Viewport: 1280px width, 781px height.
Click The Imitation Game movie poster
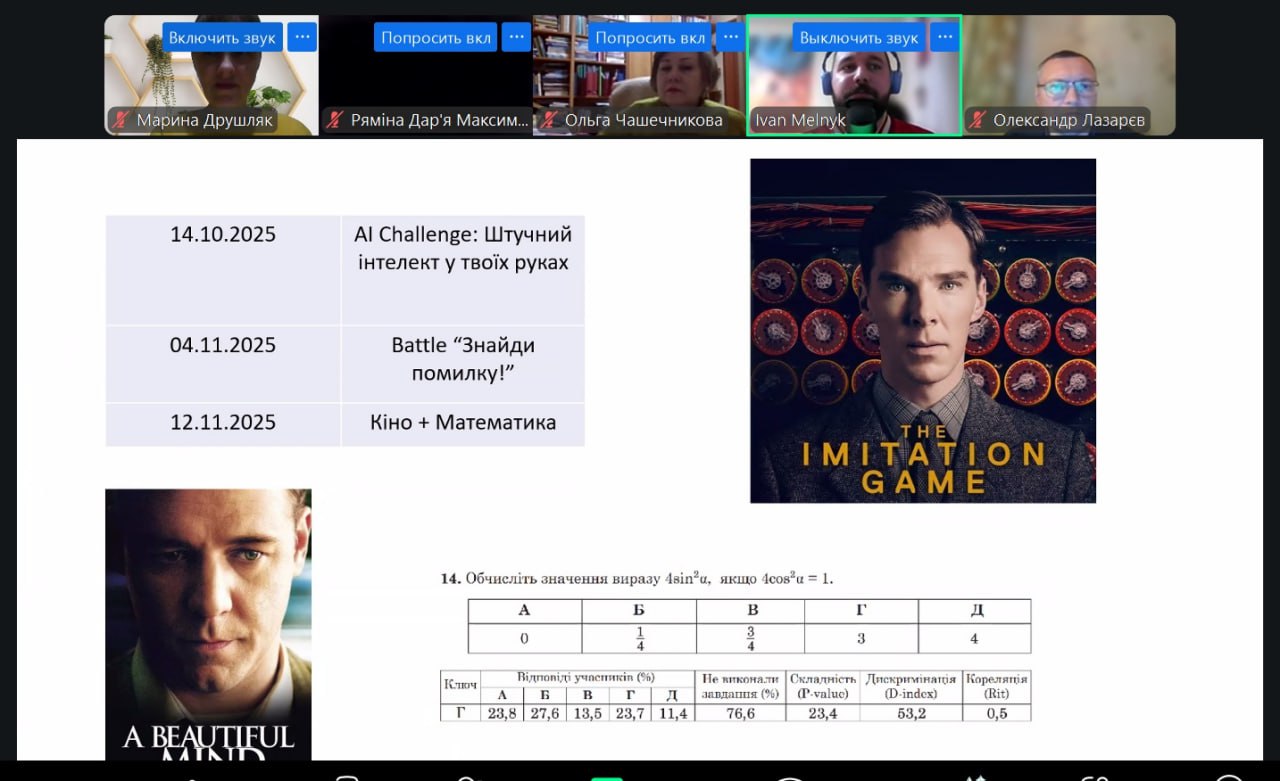click(922, 330)
